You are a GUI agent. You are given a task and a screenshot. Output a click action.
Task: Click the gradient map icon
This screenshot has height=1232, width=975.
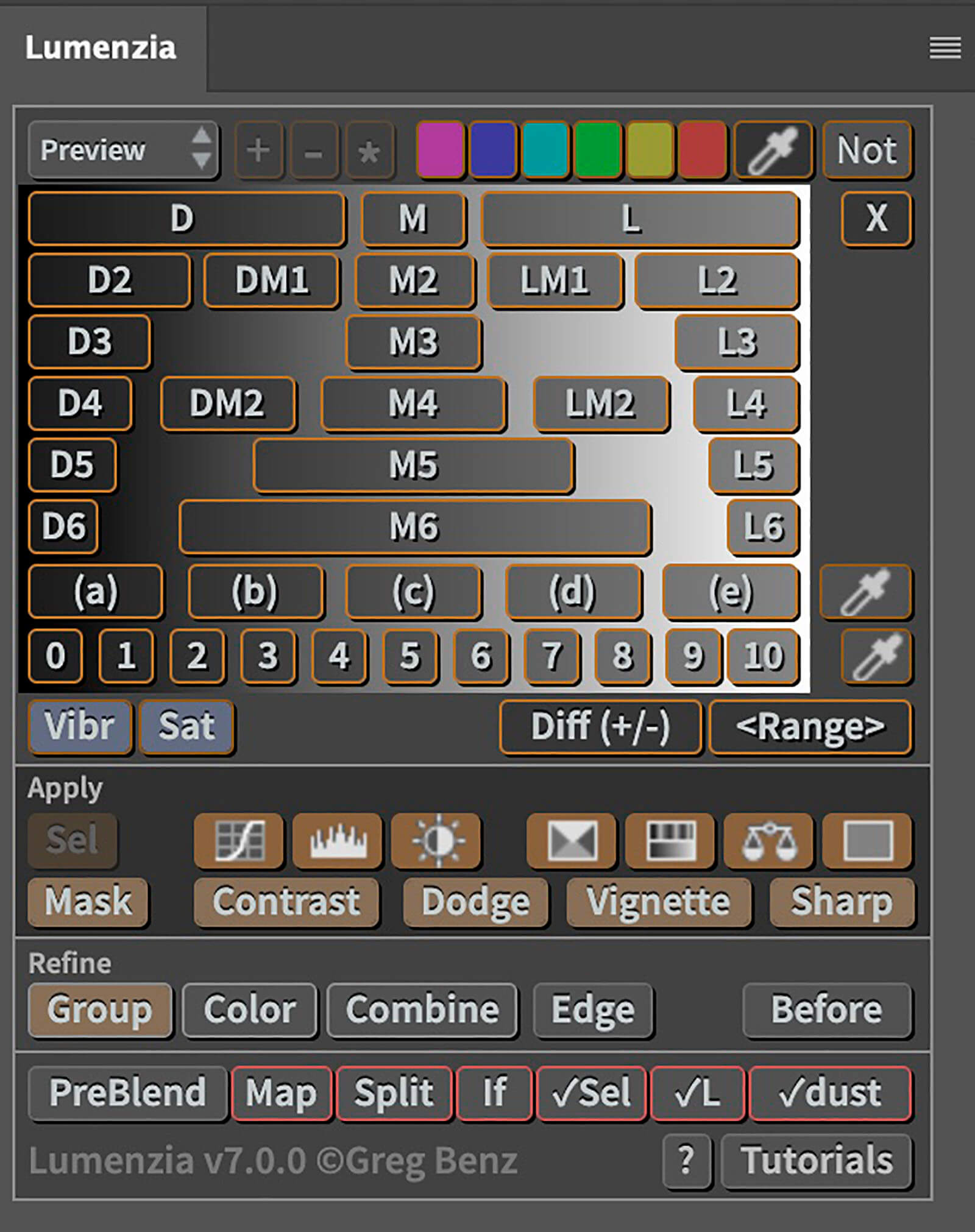[670, 841]
